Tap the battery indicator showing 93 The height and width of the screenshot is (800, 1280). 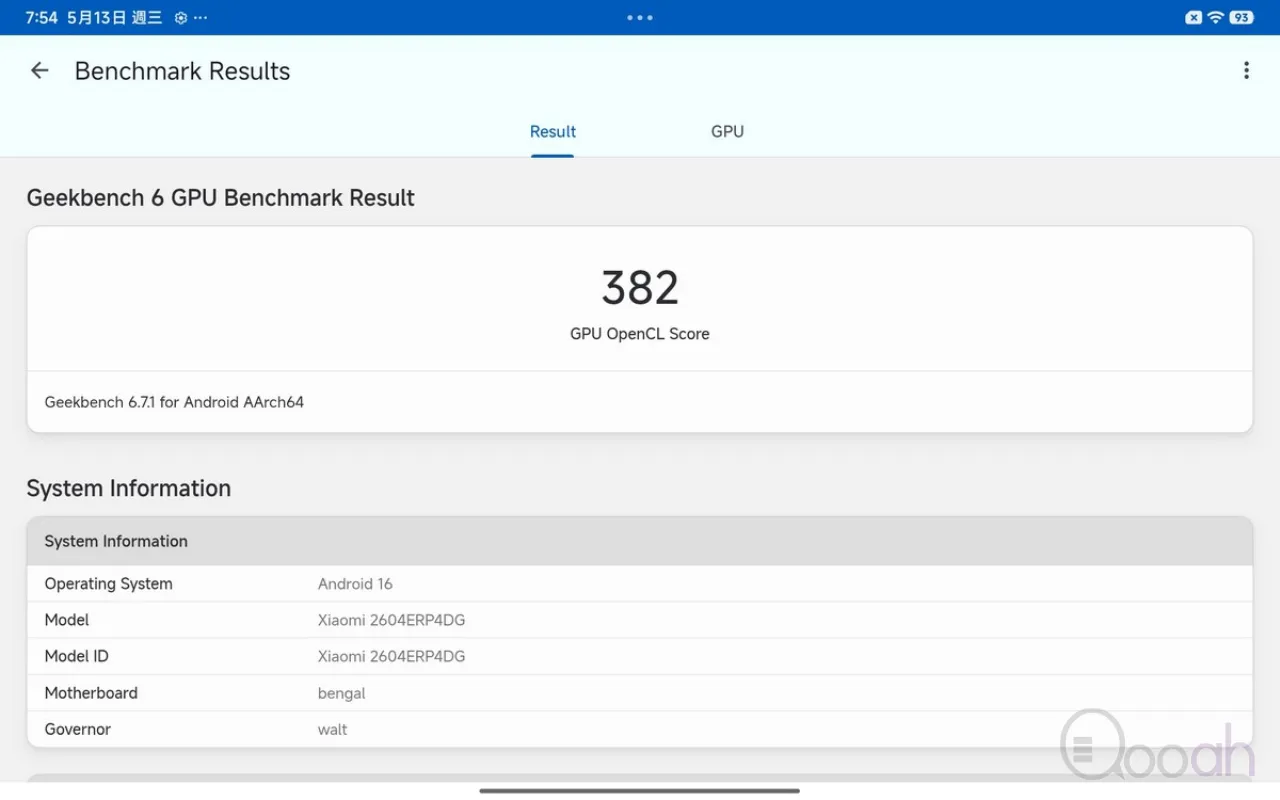point(1241,17)
